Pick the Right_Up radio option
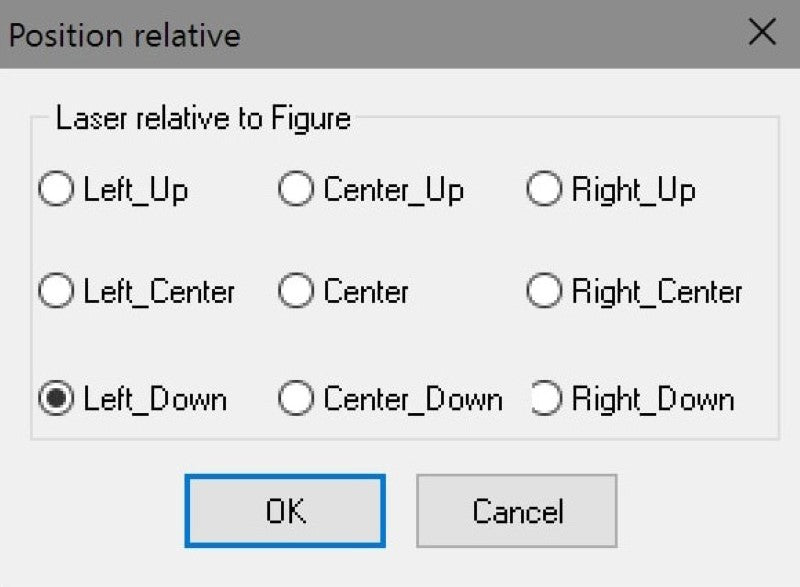This screenshot has height=587, width=800. (x=543, y=190)
